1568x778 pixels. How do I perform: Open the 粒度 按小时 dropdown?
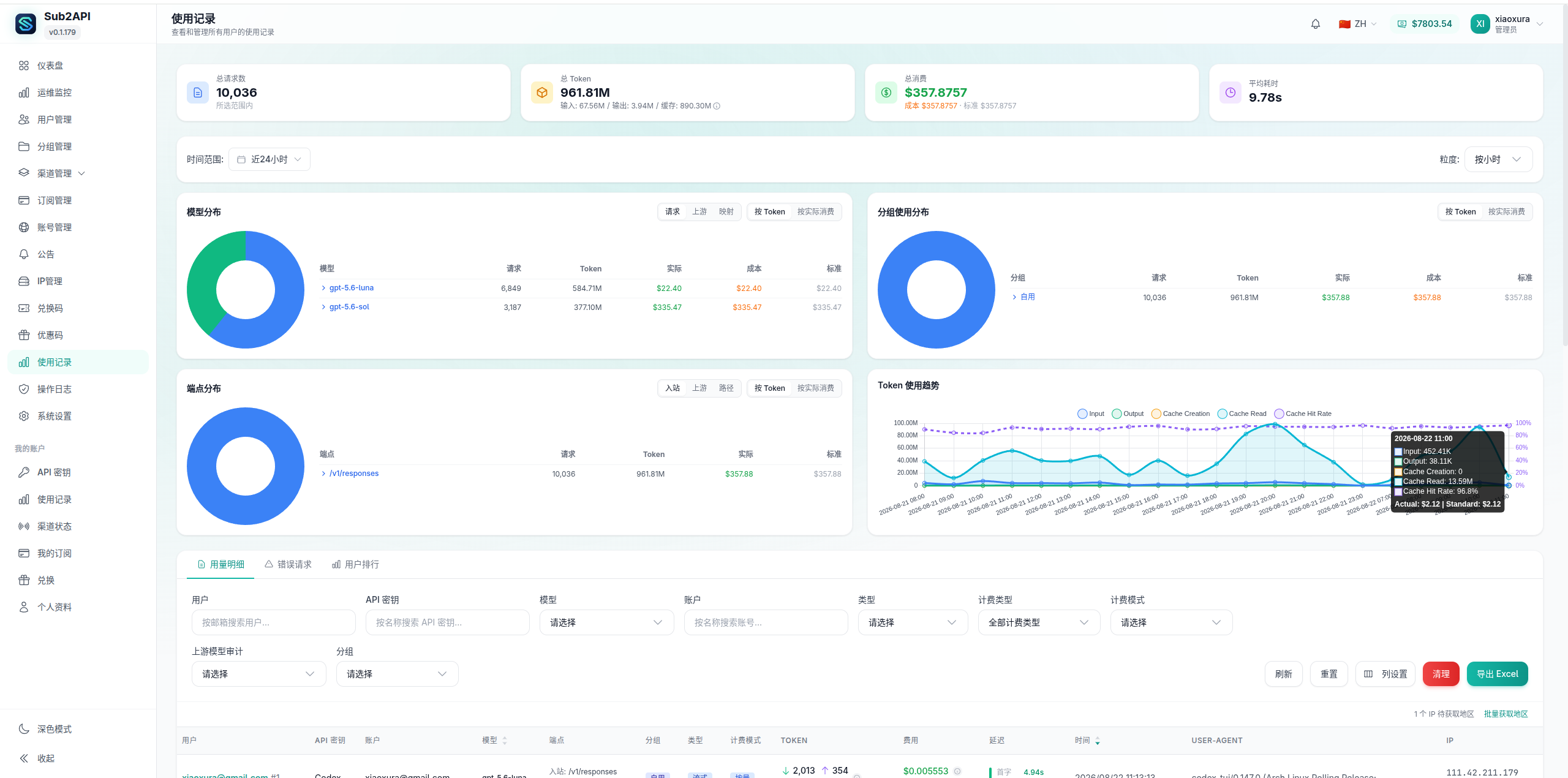click(x=1498, y=159)
